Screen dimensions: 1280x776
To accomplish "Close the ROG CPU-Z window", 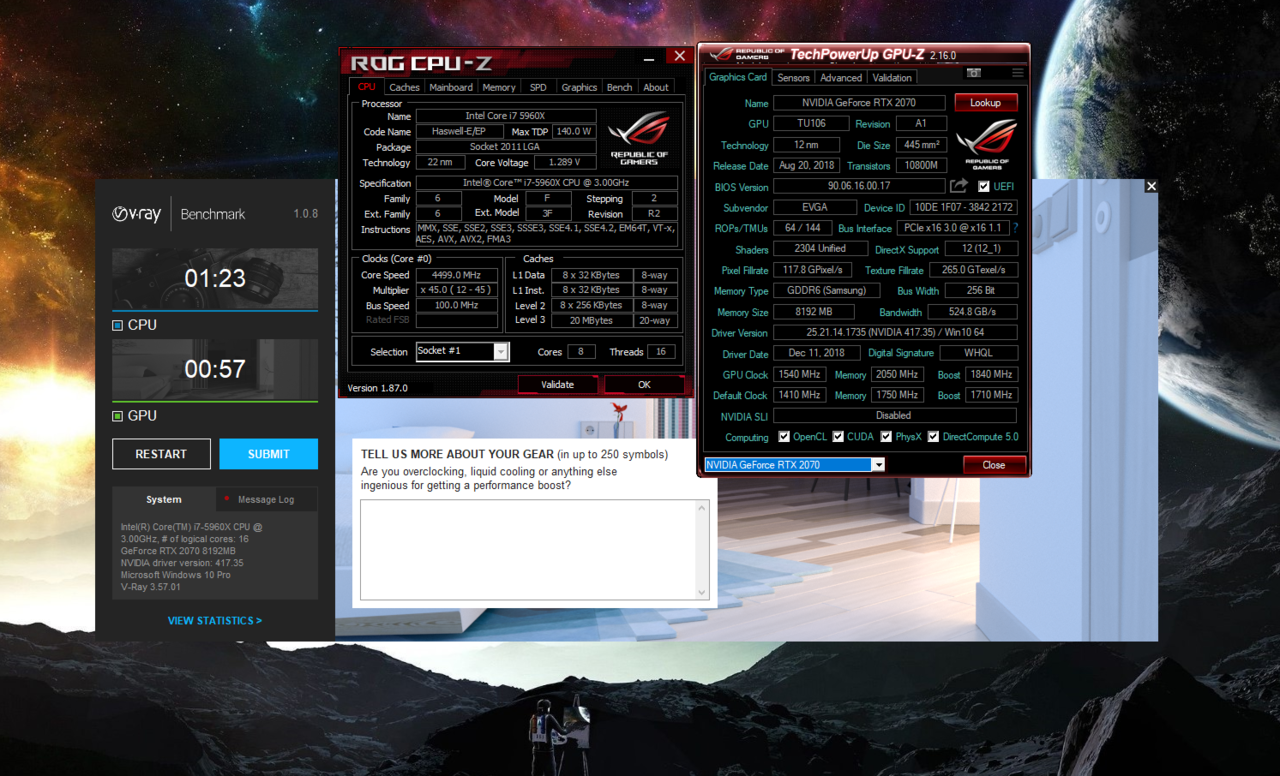I will (680, 57).
